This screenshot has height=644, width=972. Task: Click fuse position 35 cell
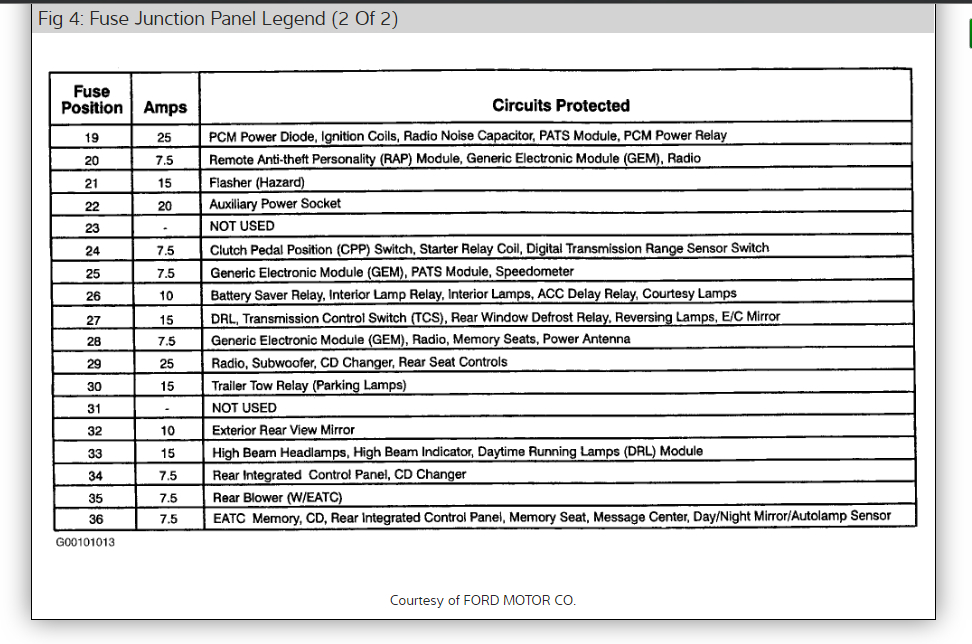click(x=95, y=498)
